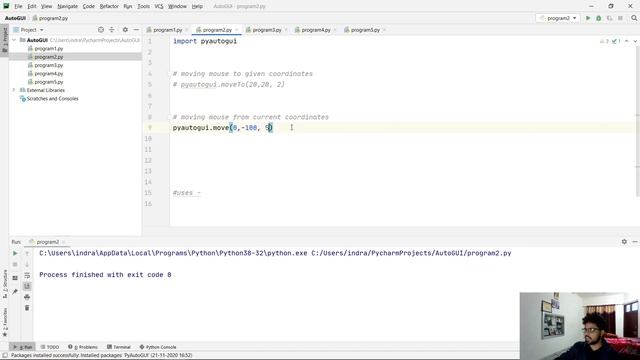
Task: Click the editor warnings inspection indicator
Action: click(x=610, y=41)
